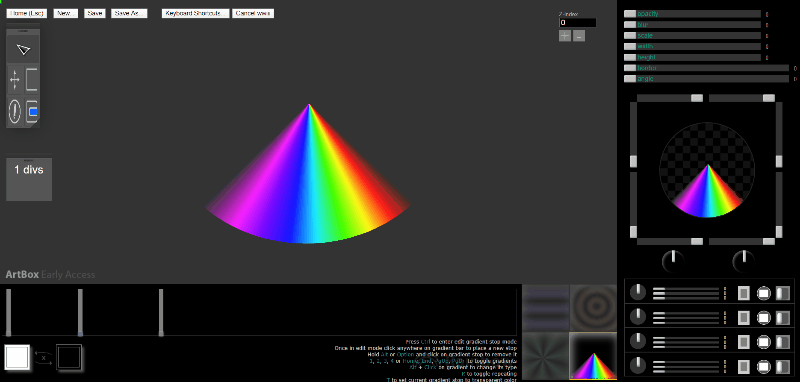Select the first gradient stop marker
Screen dimensions: 800x382
pyautogui.click(x=8, y=312)
